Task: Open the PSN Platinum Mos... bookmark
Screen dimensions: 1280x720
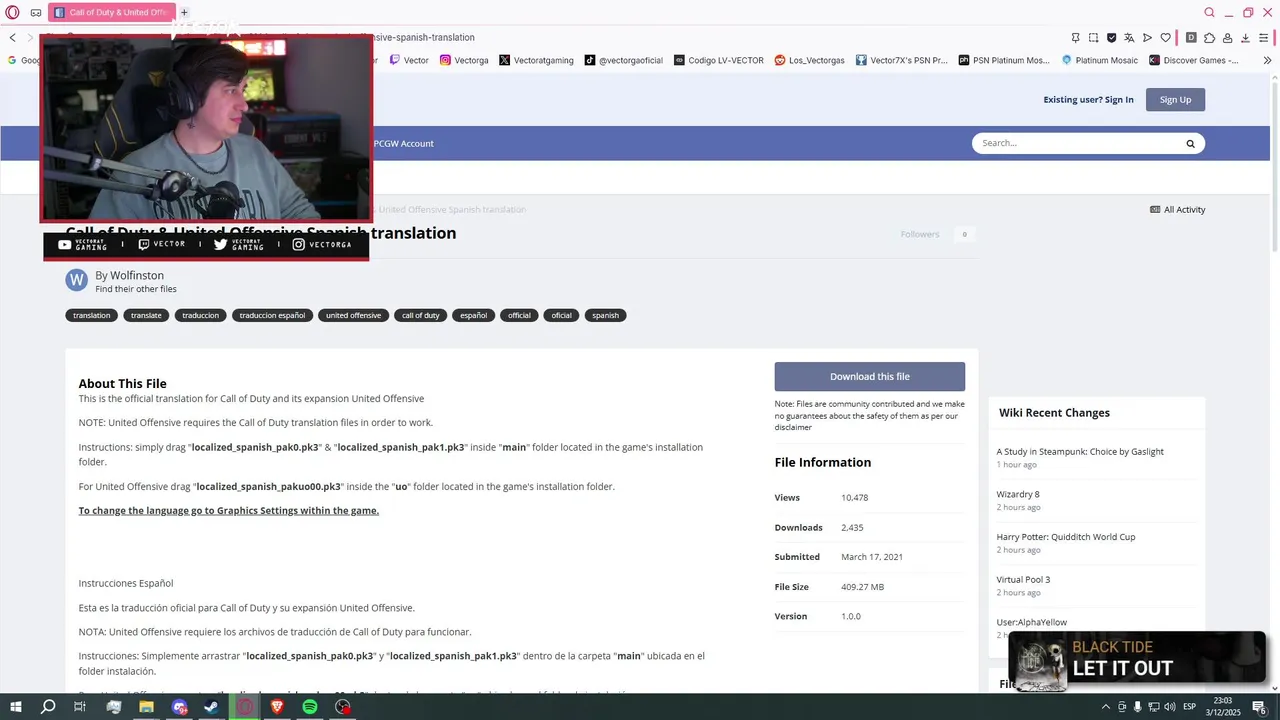Action: [x=1004, y=60]
